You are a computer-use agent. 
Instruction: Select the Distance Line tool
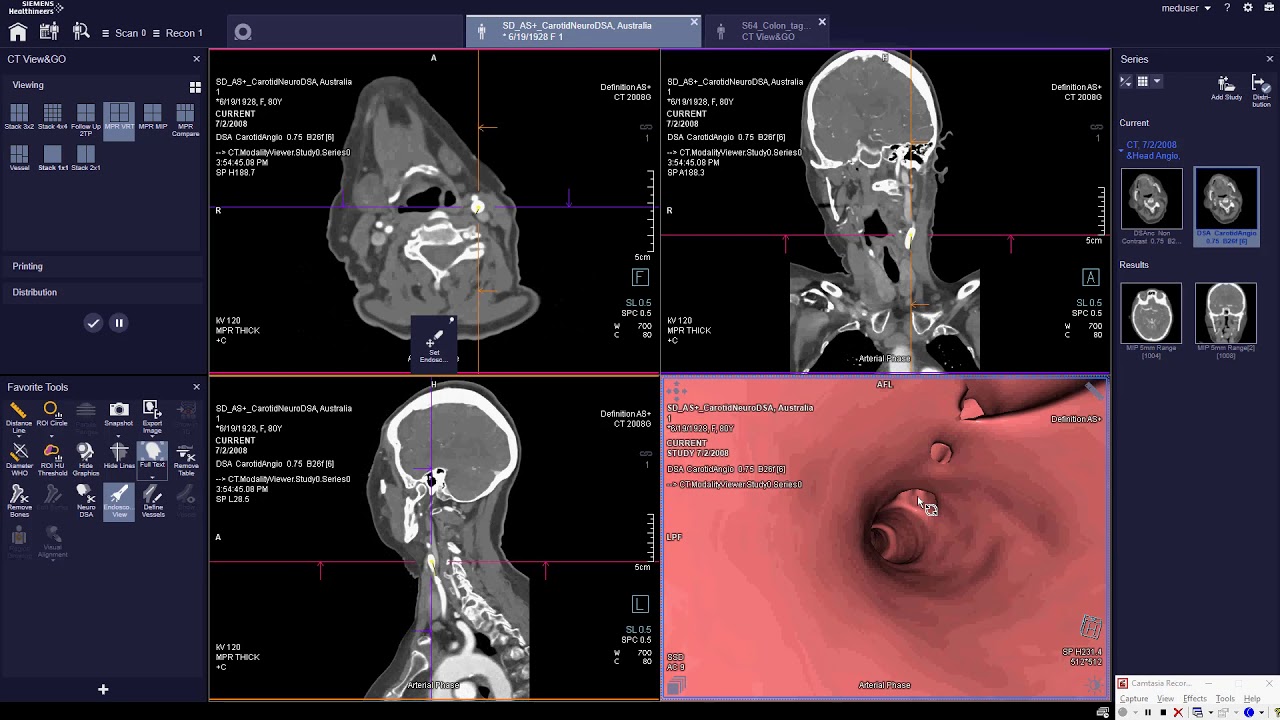(x=18, y=416)
